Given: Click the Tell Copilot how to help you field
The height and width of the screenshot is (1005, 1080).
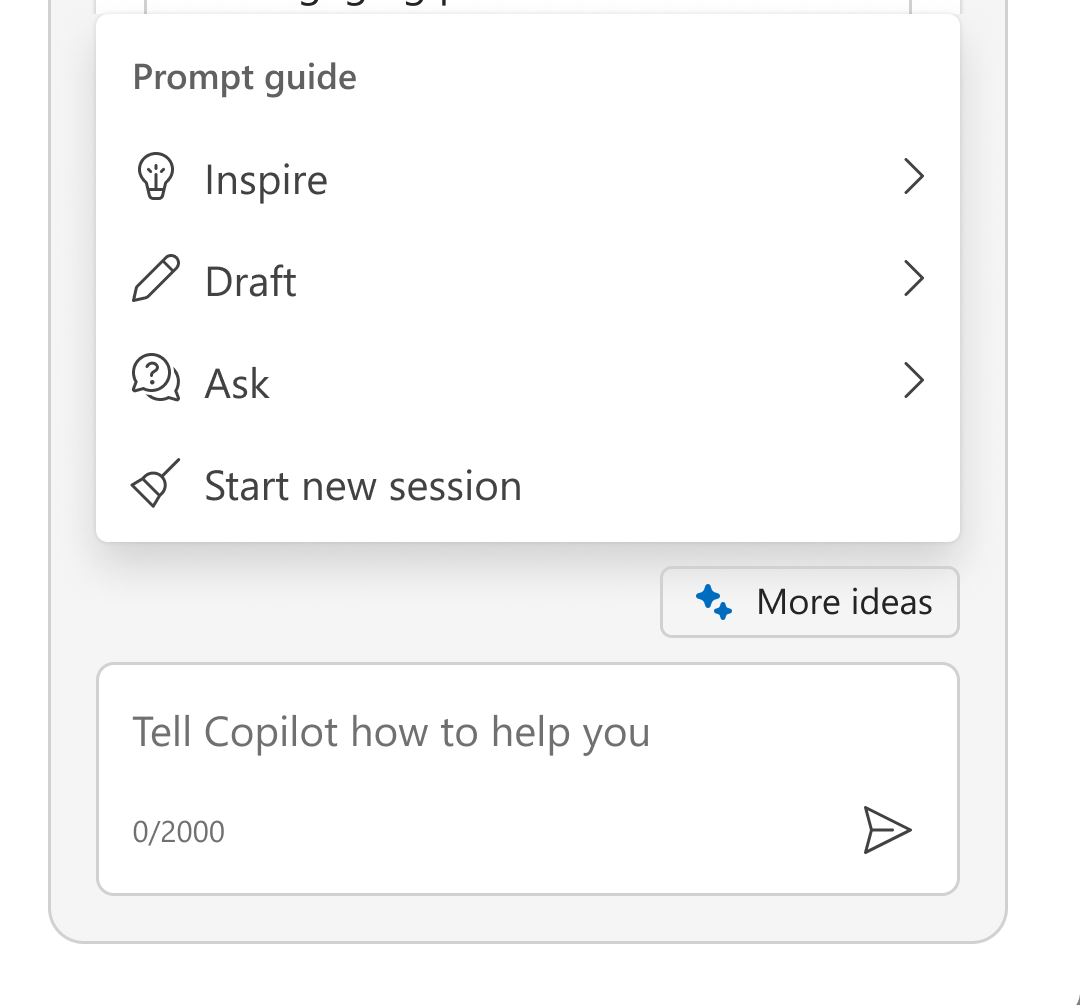Looking at the screenshot, I should pos(390,731).
